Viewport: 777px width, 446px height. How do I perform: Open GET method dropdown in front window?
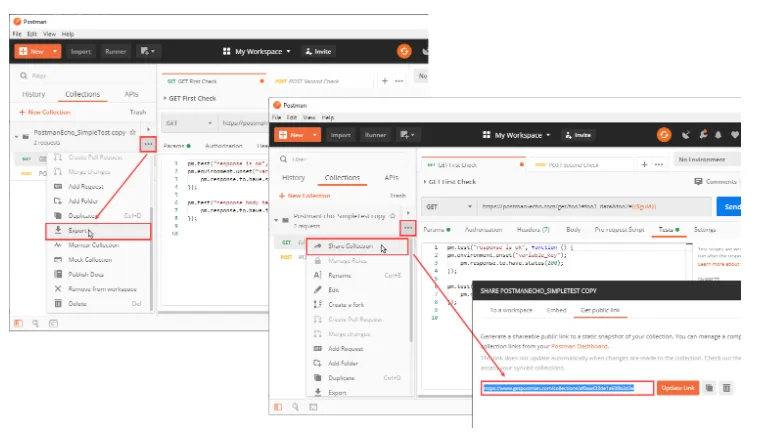click(x=449, y=207)
